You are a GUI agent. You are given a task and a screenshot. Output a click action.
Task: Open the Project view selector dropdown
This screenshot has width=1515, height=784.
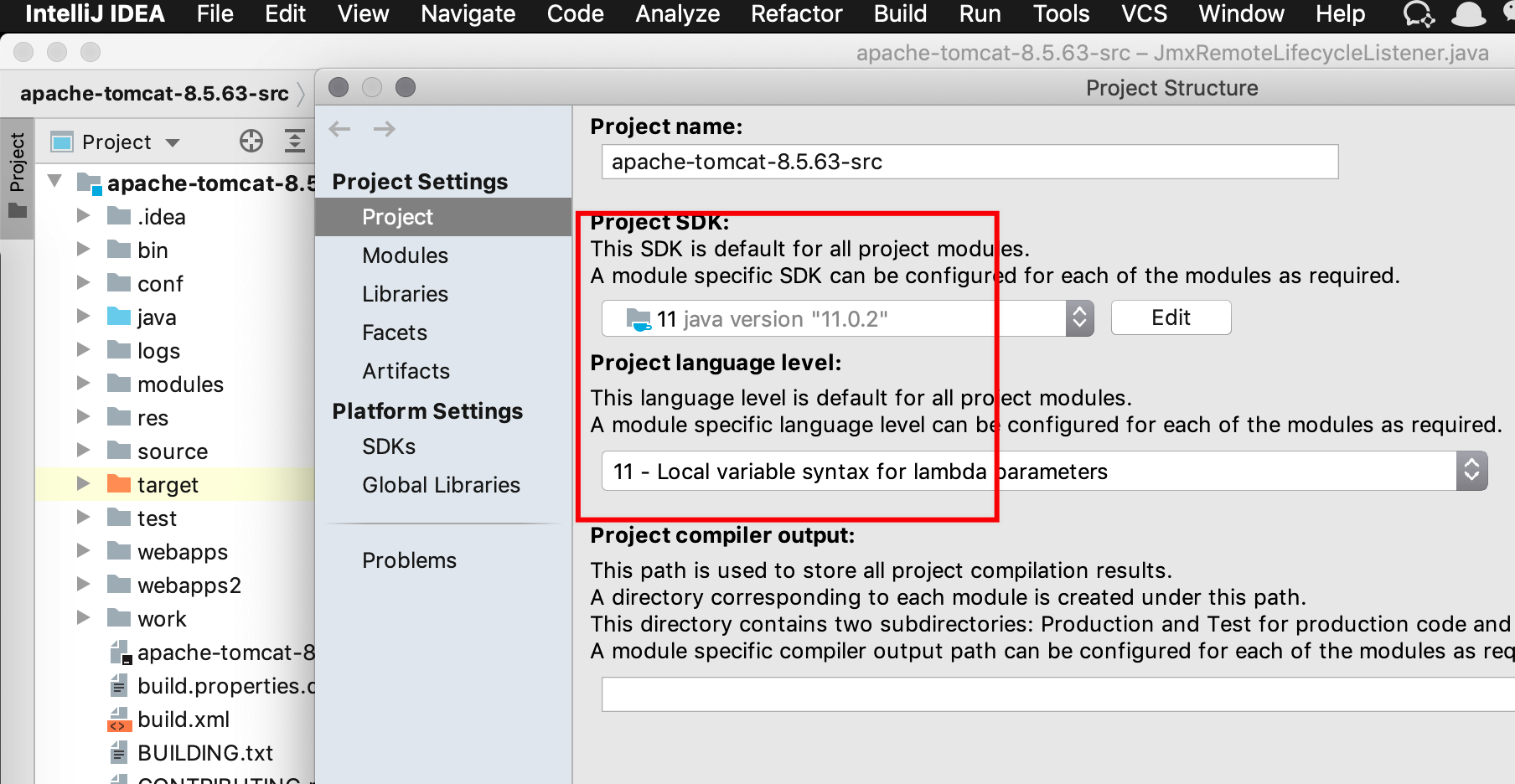coord(173,142)
